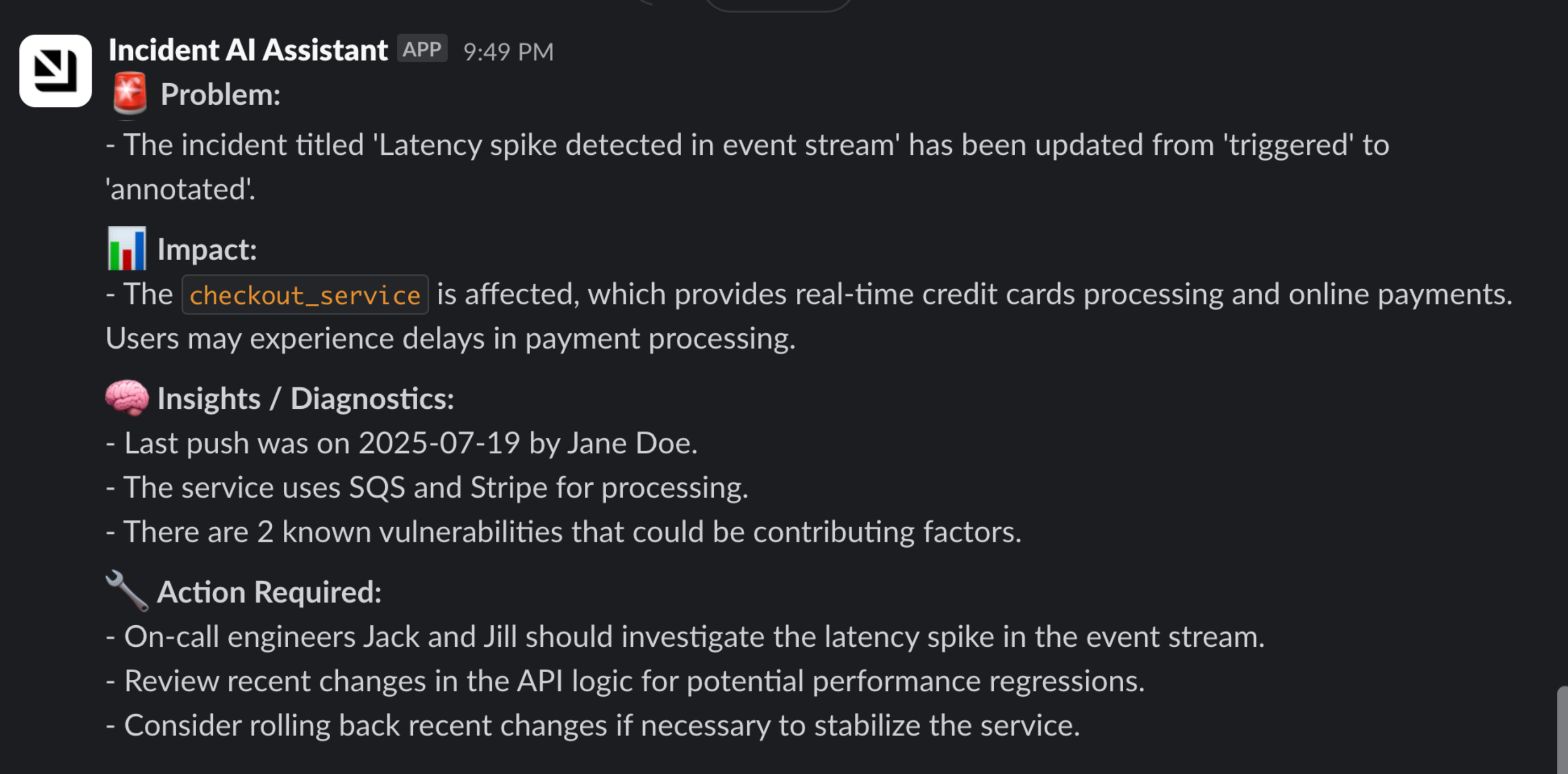Click the message area scrollbar

pos(1562,730)
